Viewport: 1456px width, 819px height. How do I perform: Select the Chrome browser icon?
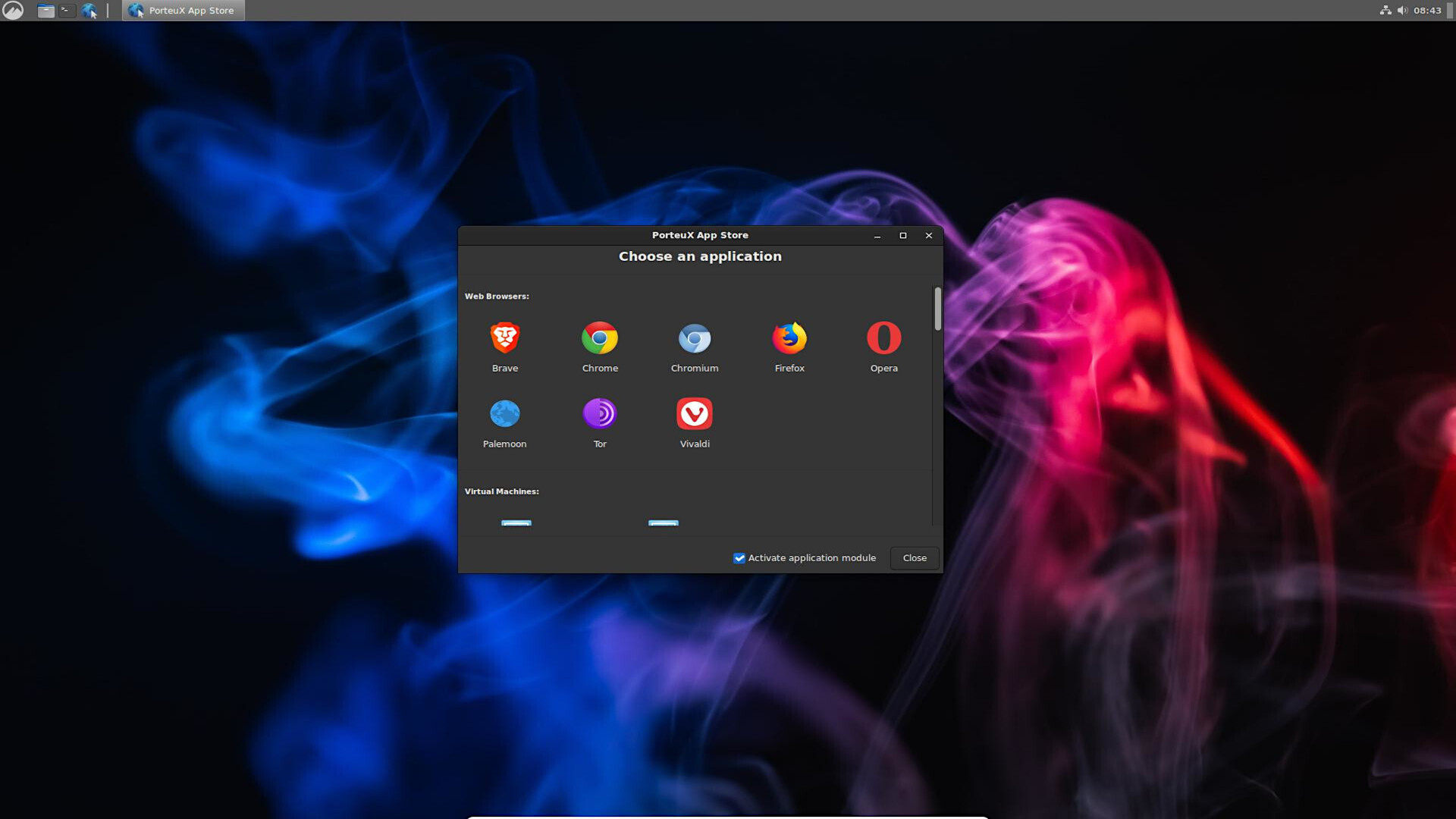click(599, 339)
